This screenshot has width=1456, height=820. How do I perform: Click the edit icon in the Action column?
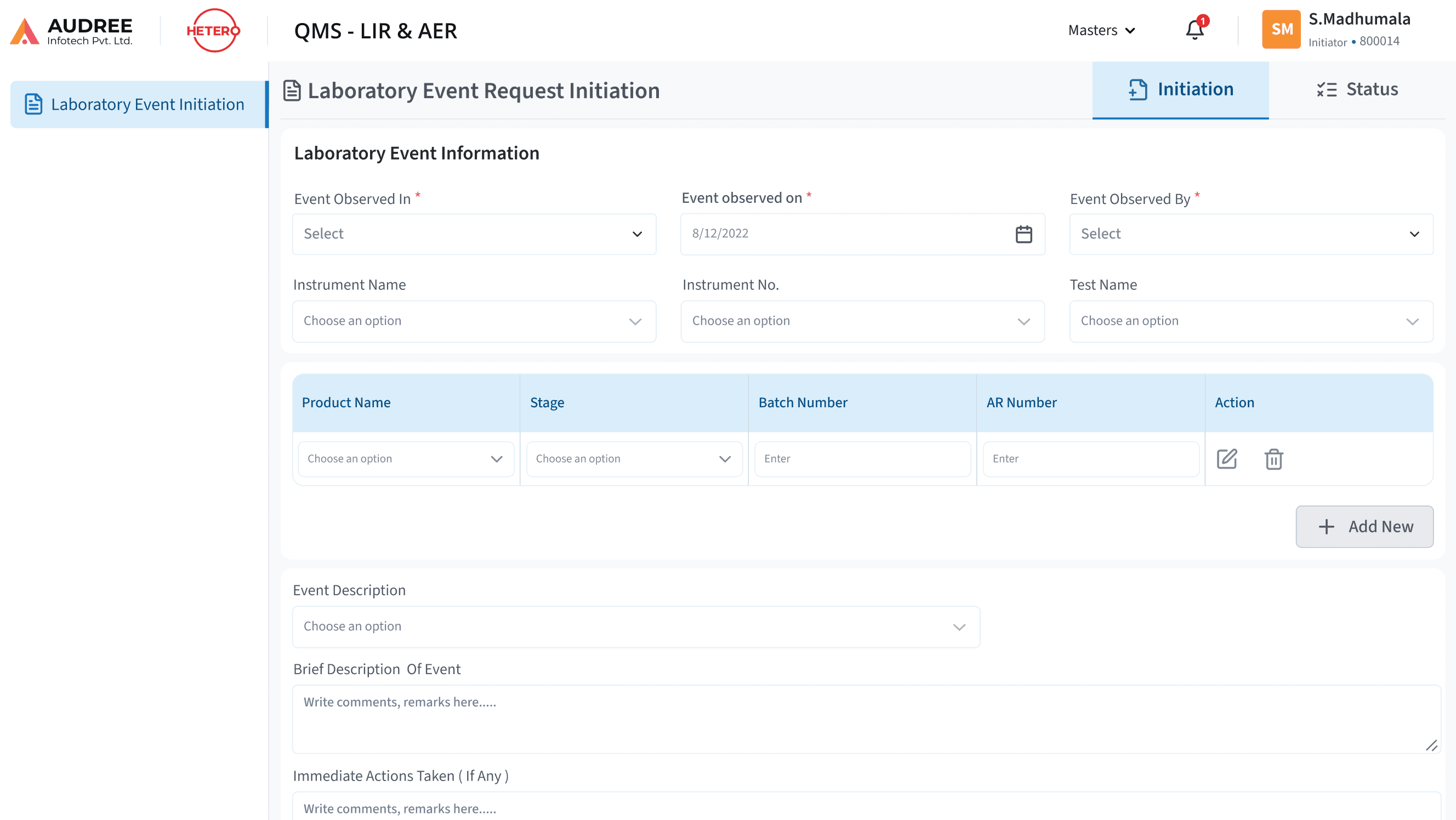click(1227, 459)
